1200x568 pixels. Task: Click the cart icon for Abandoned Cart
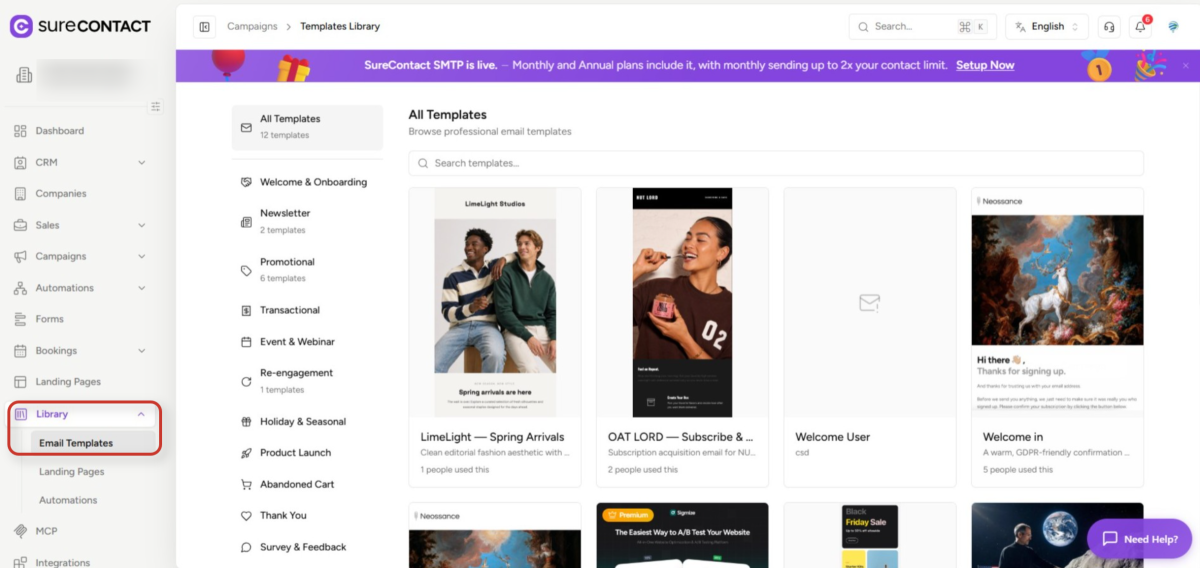(246, 484)
